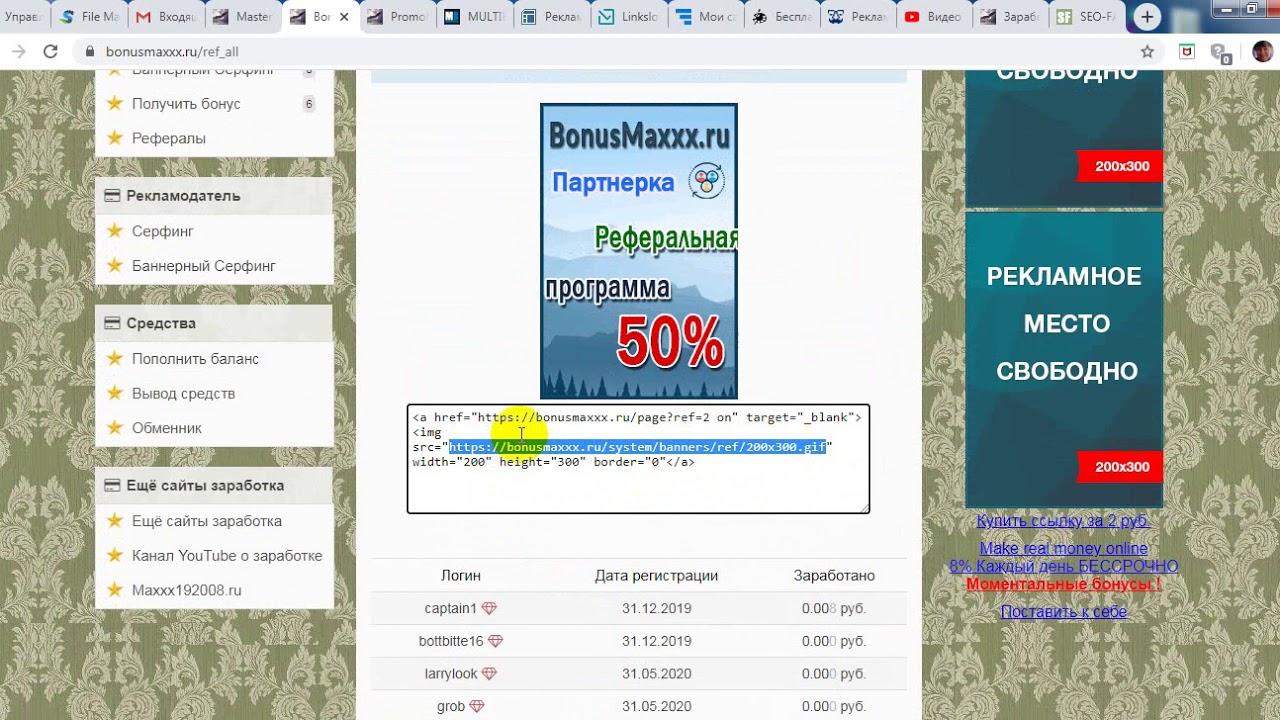Open Поставить к себе link
The width and height of the screenshot is (1280, 720).
tap(1064, 612)
